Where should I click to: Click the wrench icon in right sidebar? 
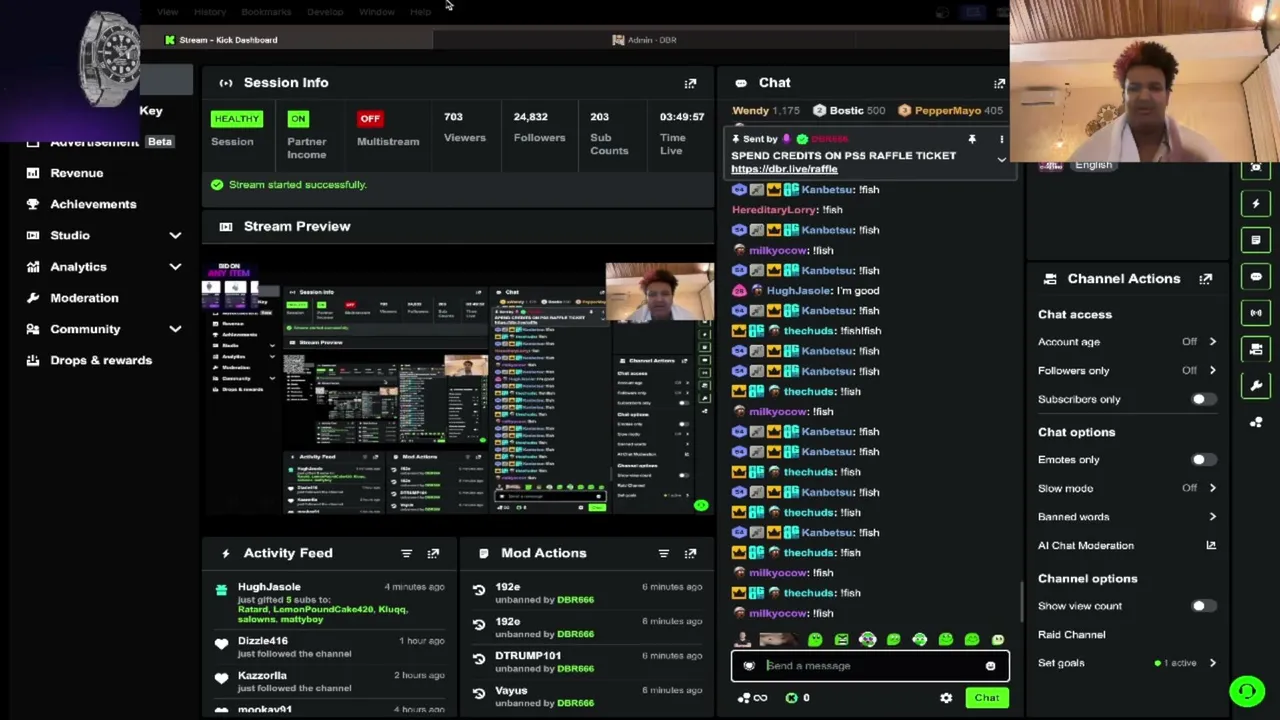tap(1256, 385)
